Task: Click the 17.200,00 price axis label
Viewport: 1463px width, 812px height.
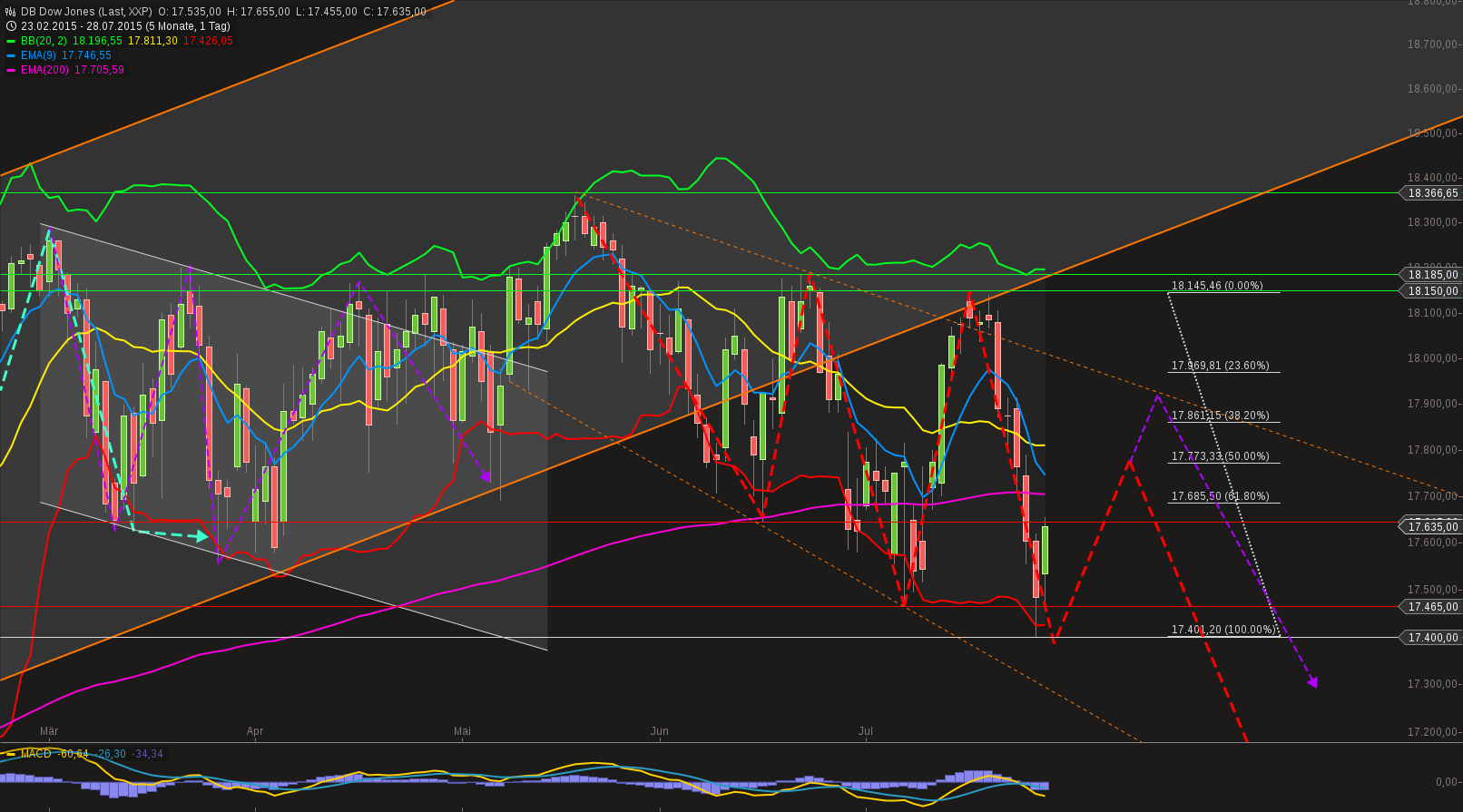Action: (x=1432, y=732)
